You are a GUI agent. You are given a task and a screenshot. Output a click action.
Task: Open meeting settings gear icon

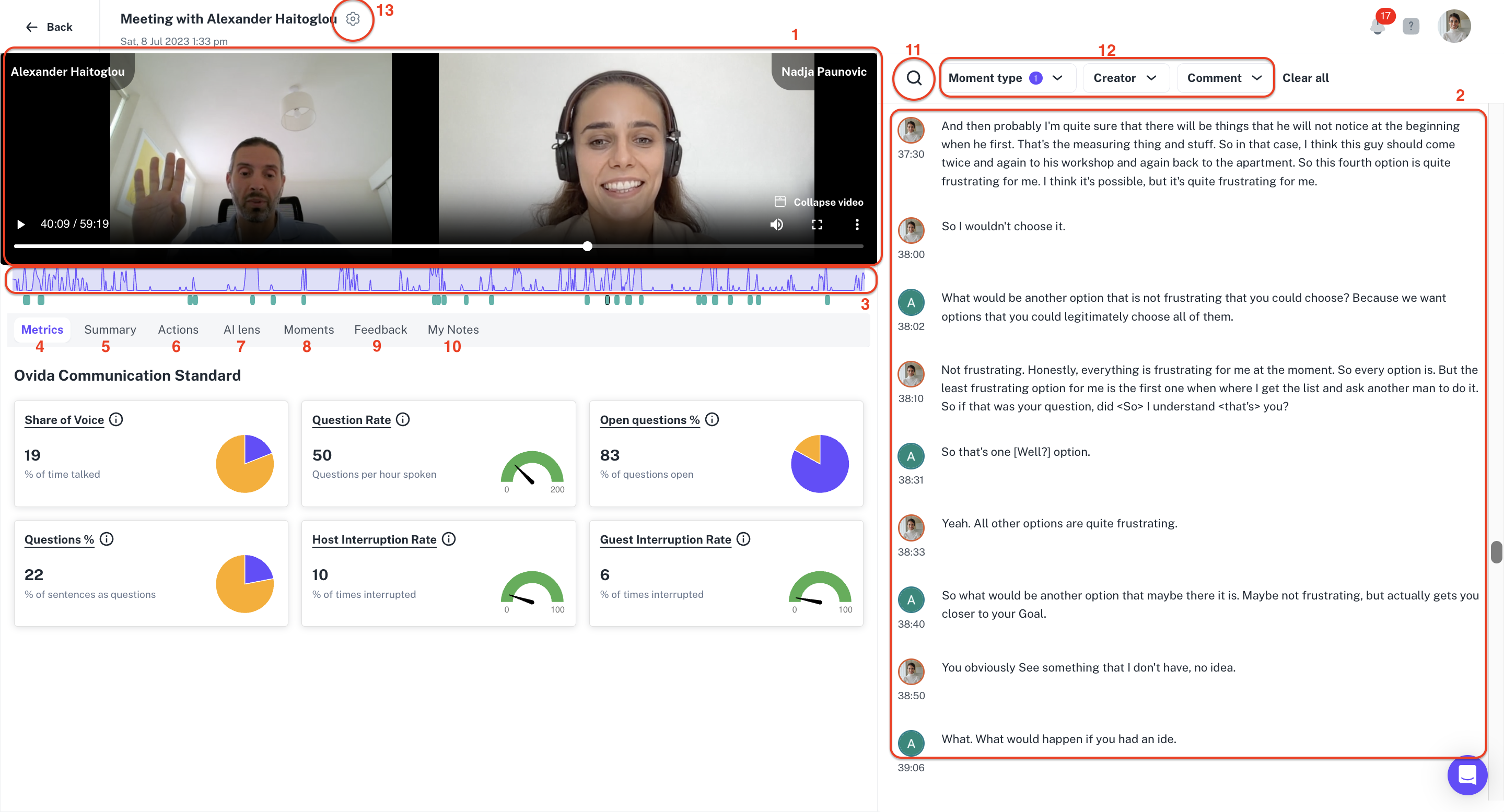353,19
